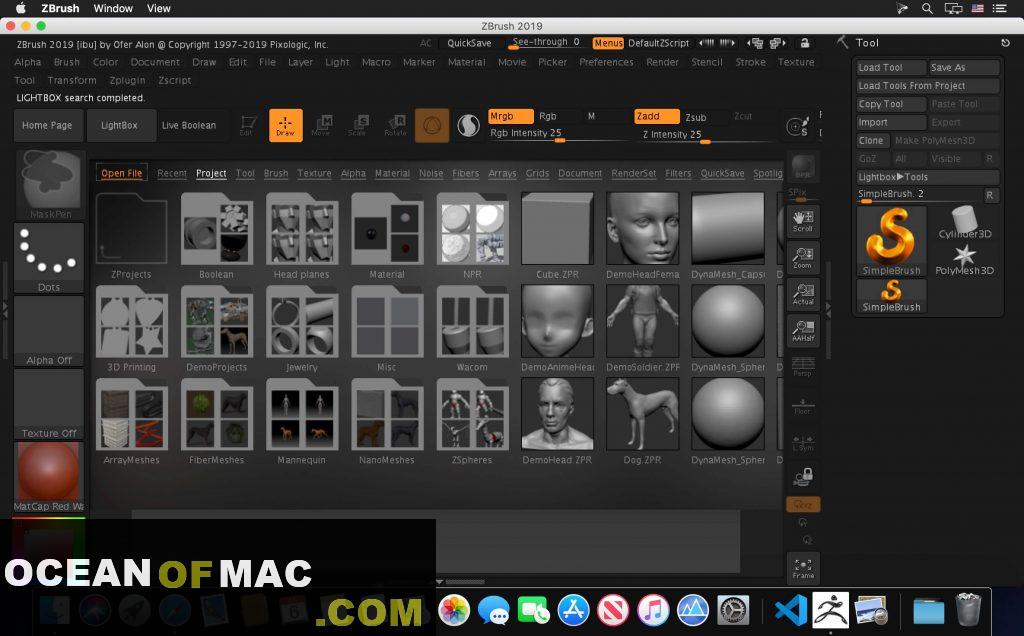Toggle the Rgb paint mode
Viewport: 1024px width, 636px height.
click(547, 116)
